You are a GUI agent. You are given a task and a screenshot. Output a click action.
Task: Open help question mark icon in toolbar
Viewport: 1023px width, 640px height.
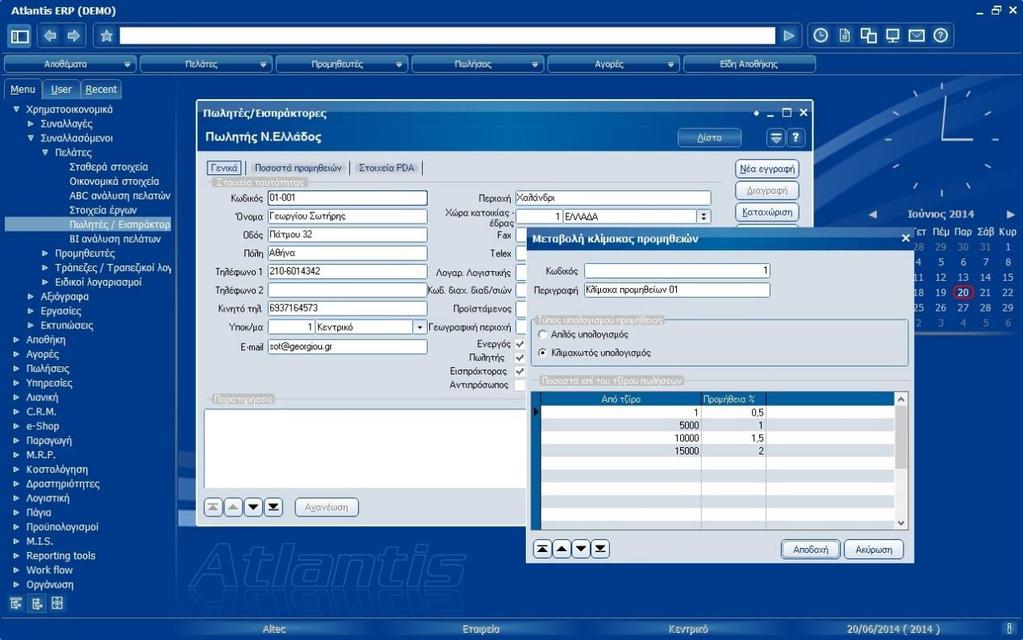[x=940, y=36]
